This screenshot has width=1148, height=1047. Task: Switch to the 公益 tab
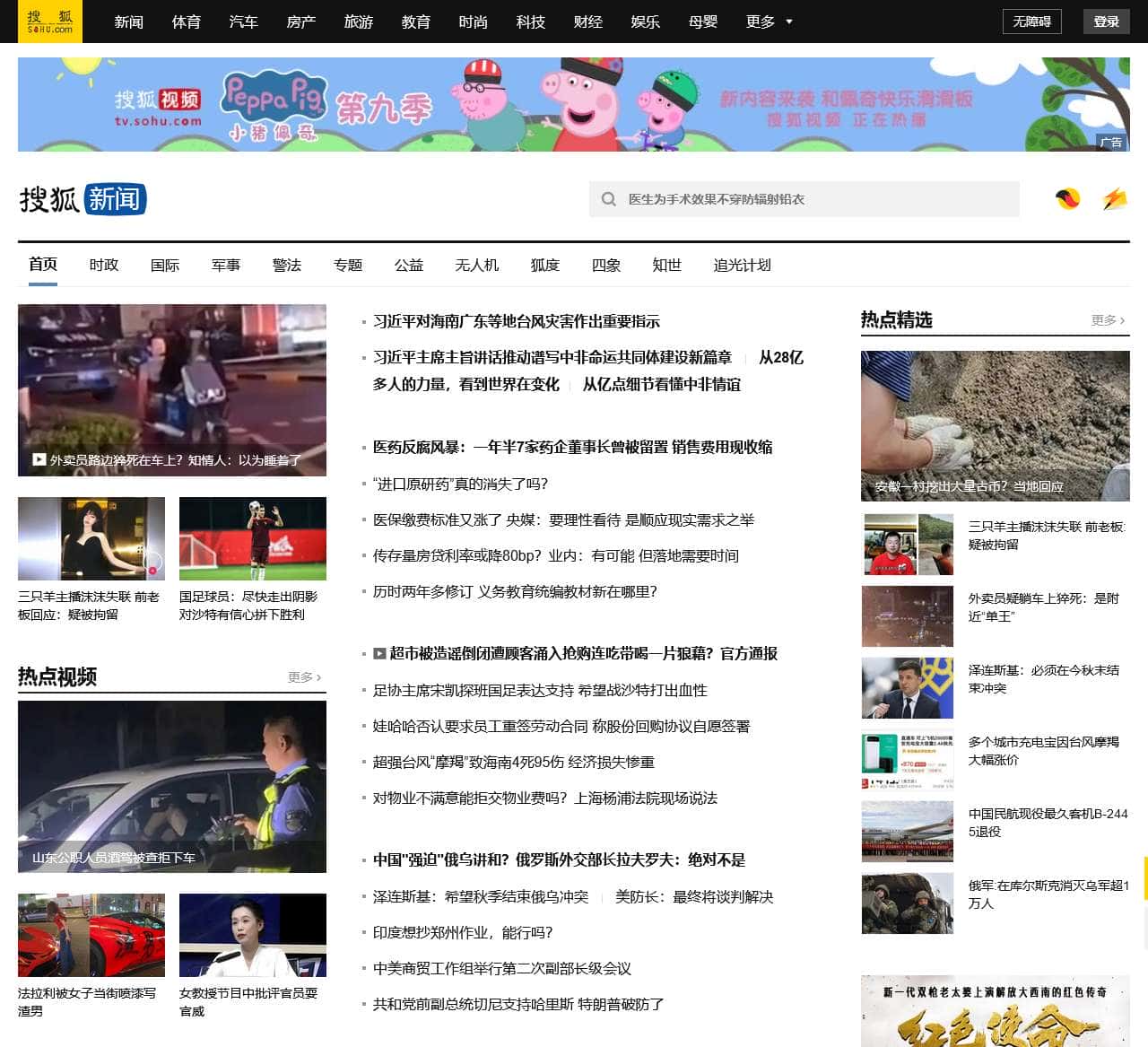click(x=409, y=265)
